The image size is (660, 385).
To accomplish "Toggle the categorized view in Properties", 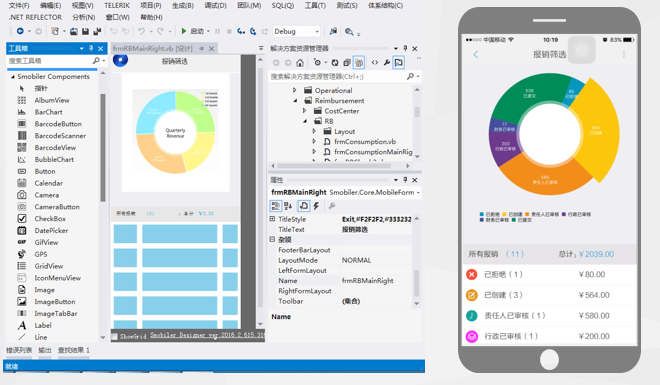I will pos(276,206).
